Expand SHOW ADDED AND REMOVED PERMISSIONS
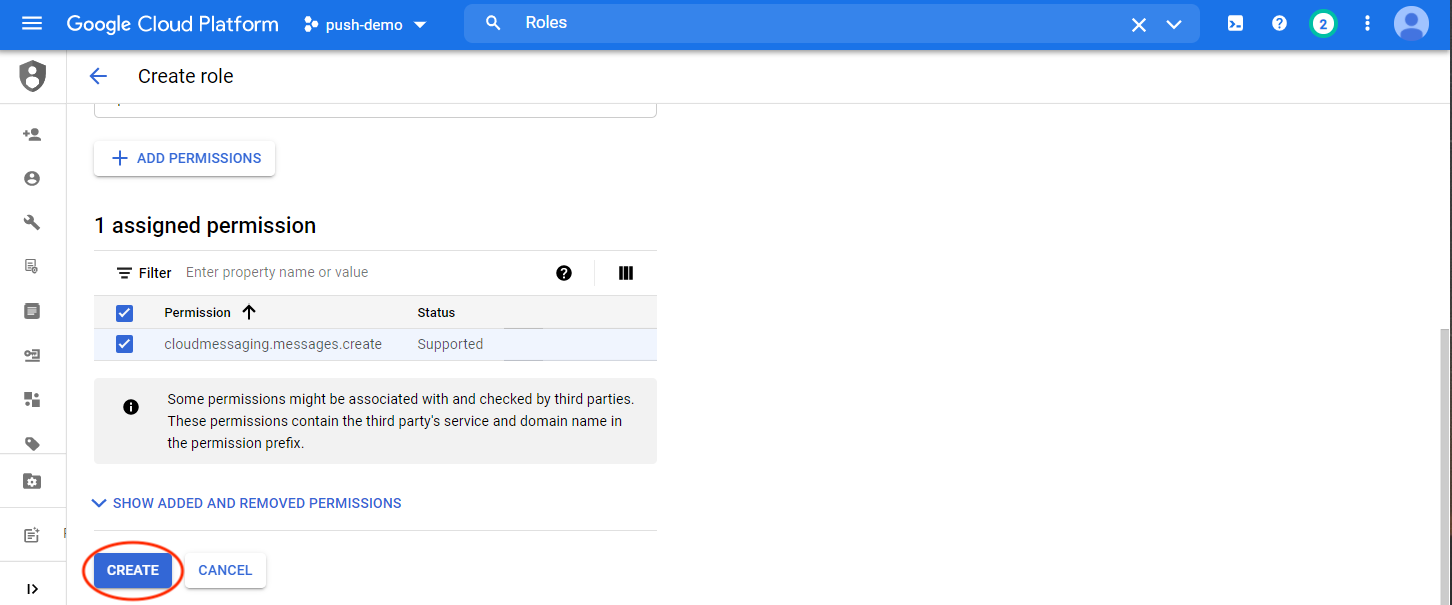 pyautogui.click(x=247, y=503)
